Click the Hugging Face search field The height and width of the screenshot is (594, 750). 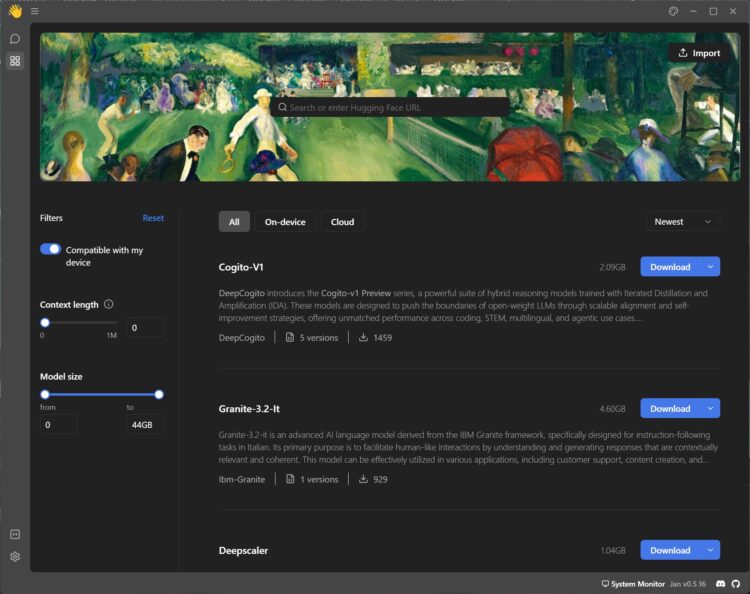pos(390,107)
